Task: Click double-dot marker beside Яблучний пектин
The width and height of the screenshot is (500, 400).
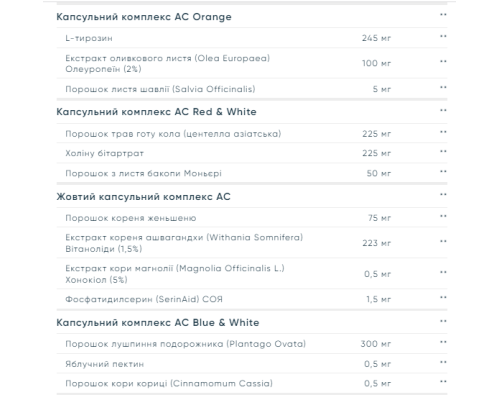Action: point(443,362)
